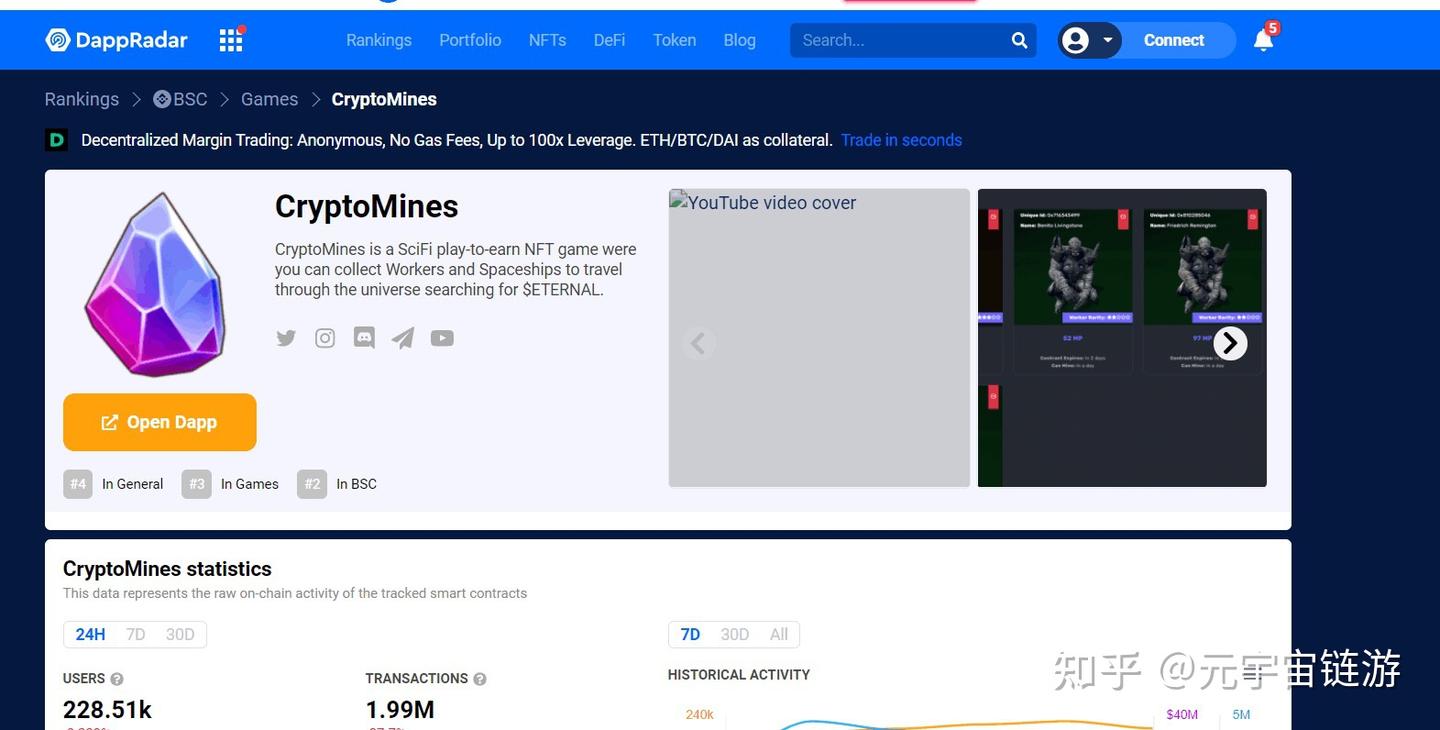This screenshot has width=1440, height=730.
Task: Click the CryptoMines page title
Action: pyautogui.click(x=367, y=206)
